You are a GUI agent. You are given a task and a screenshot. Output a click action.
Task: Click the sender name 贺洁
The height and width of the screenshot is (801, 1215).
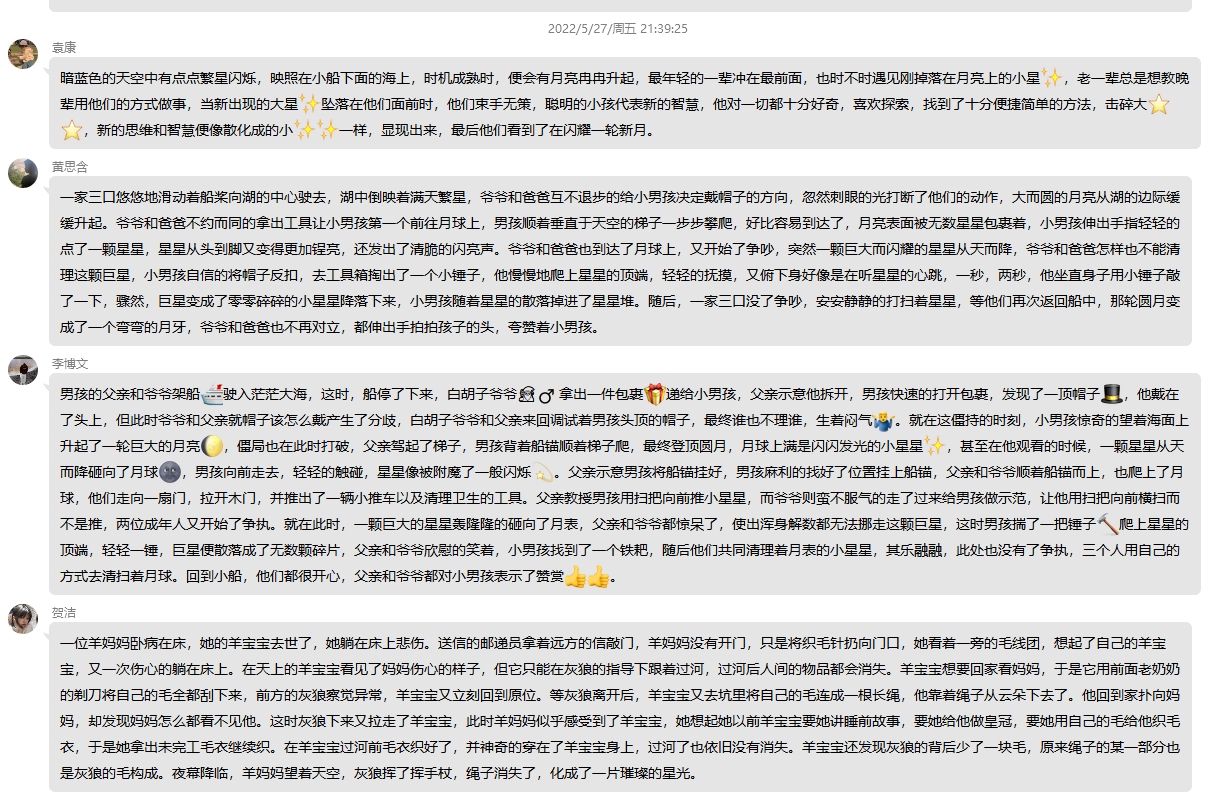64,612
